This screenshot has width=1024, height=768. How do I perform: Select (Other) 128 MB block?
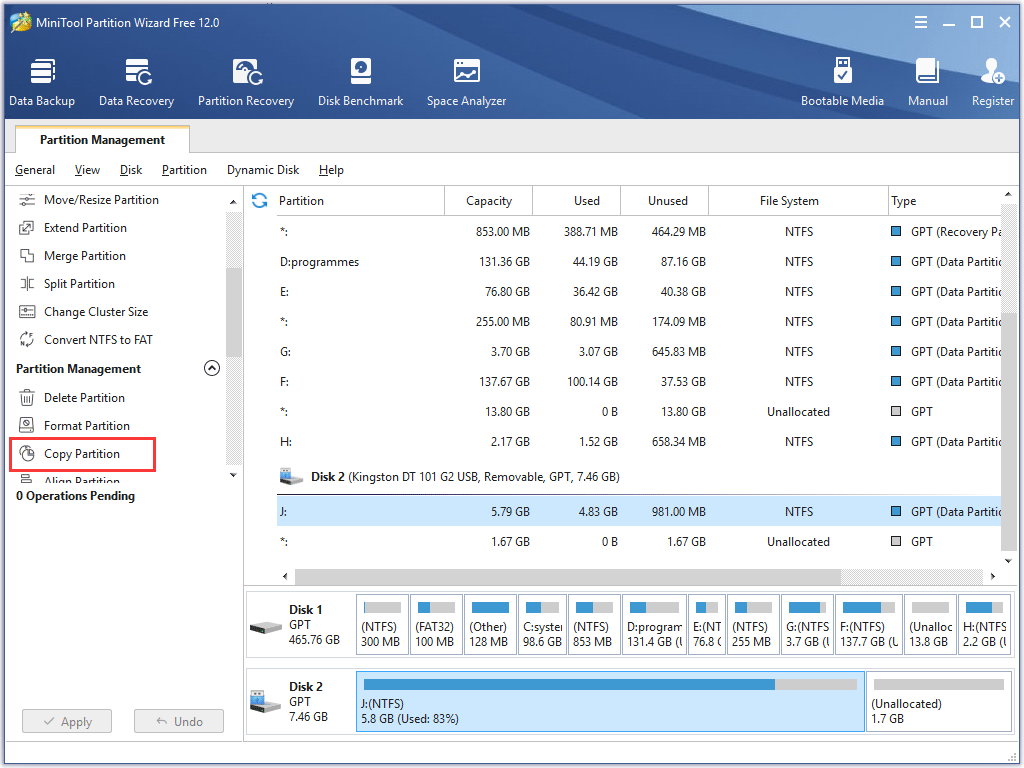[489, 625]
